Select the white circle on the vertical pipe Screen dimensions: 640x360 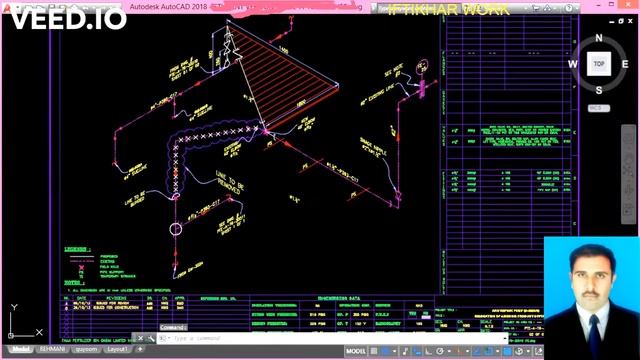176,229
